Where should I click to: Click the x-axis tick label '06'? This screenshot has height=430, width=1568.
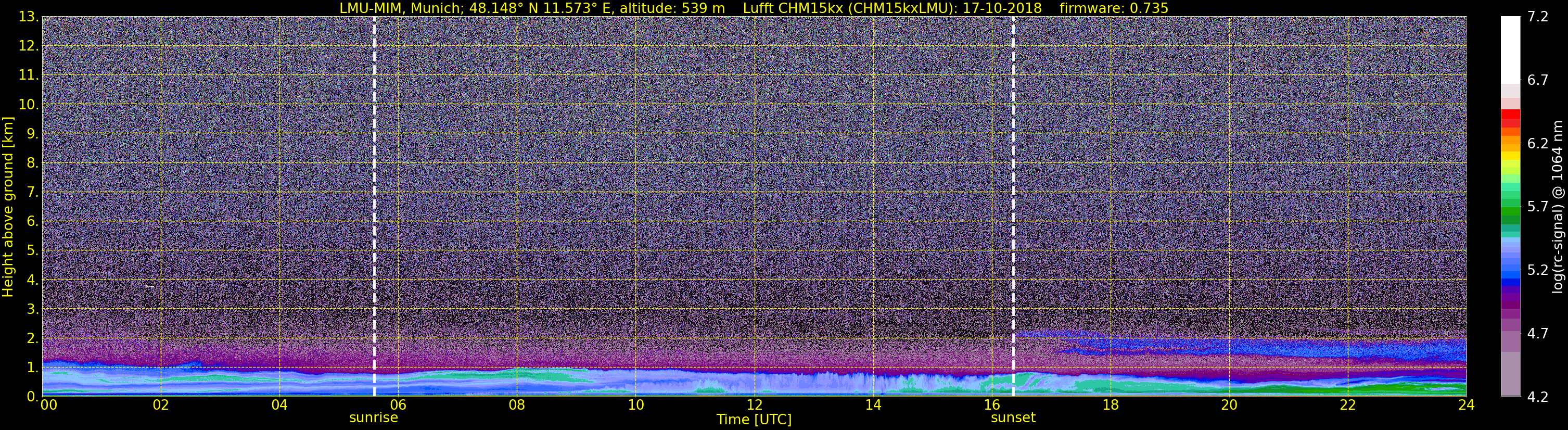click(x=398, y=405)
